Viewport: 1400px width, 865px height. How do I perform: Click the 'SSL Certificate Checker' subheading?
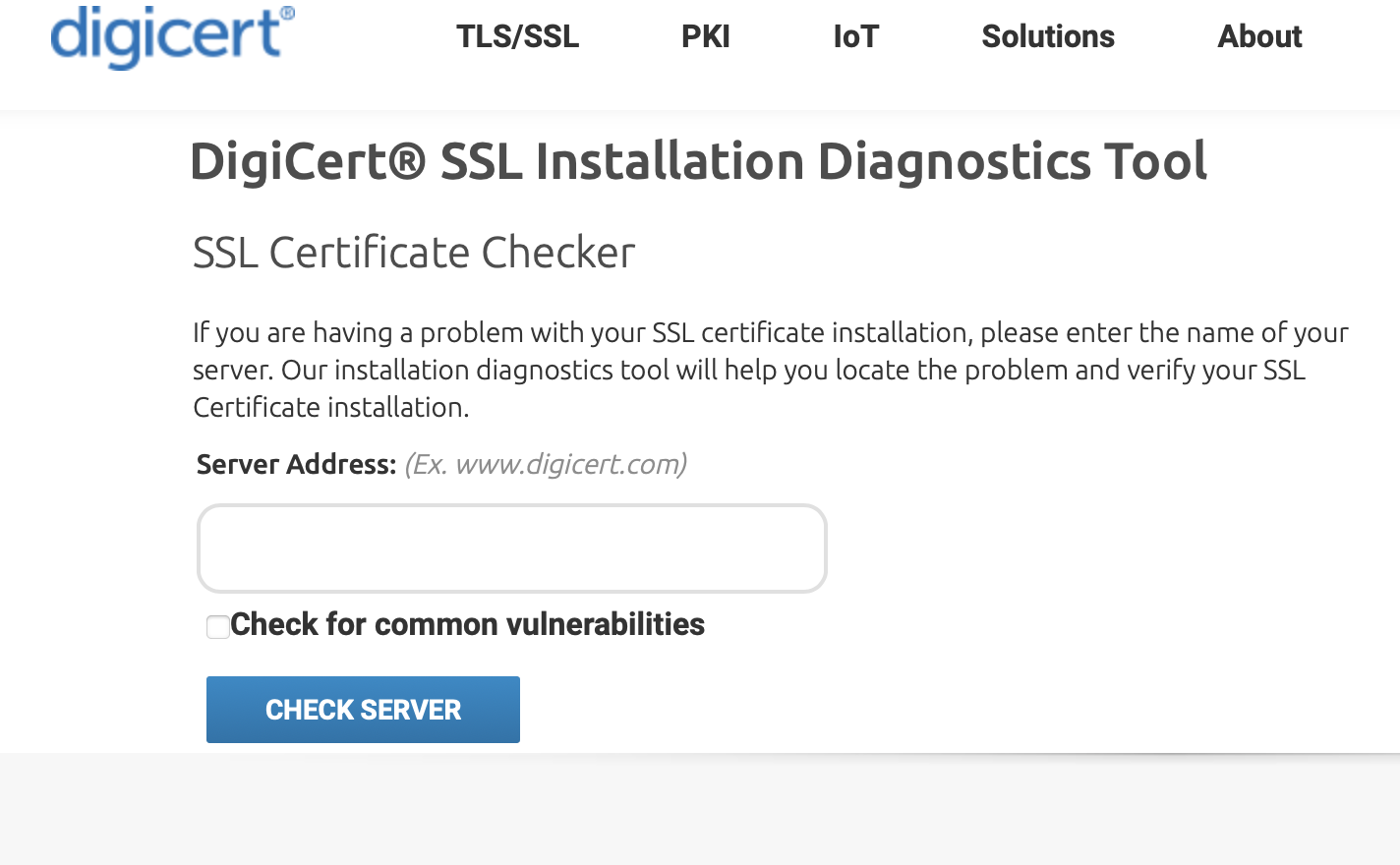(x=414, y=254)
